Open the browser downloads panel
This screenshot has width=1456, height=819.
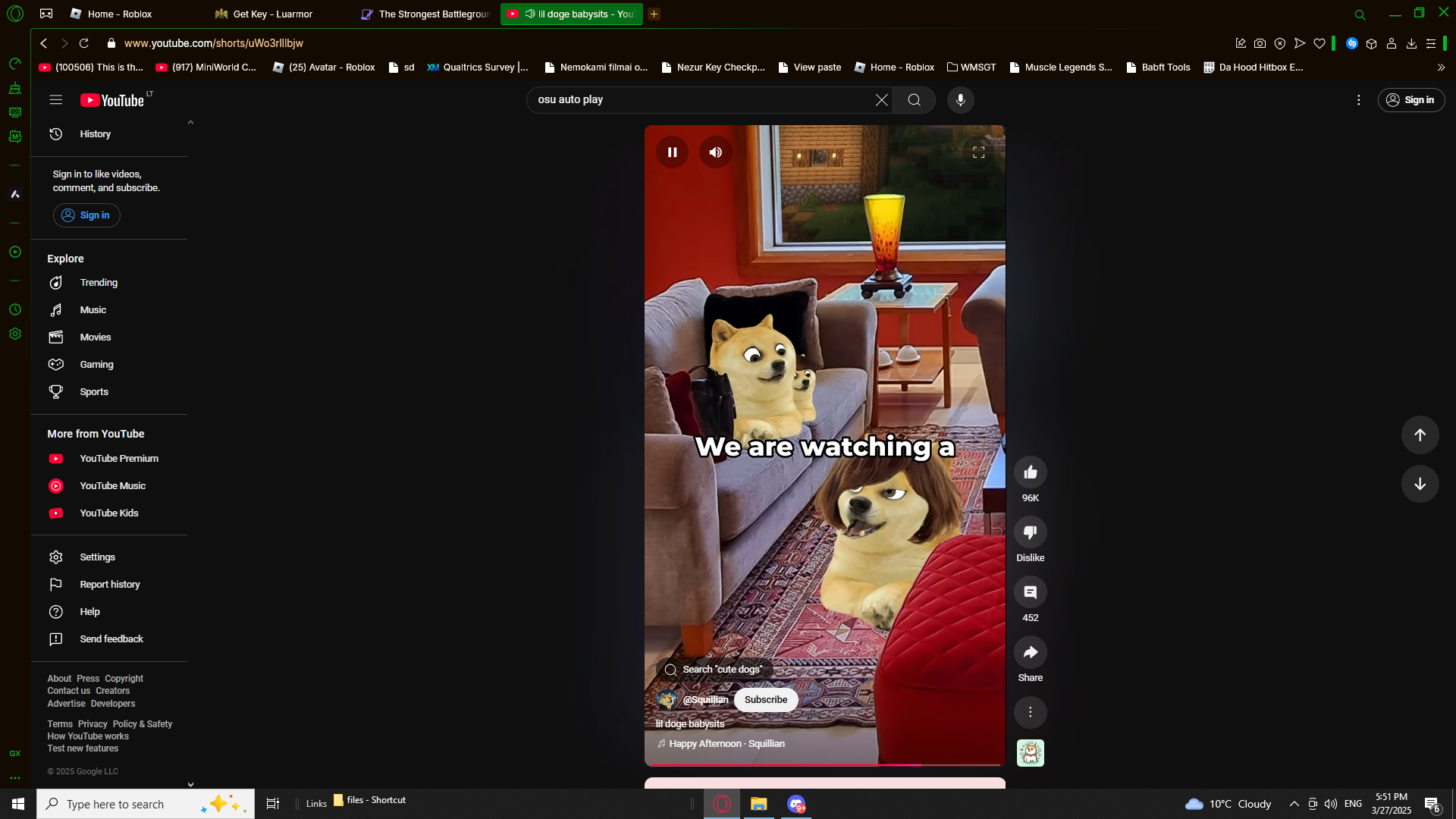click(x=1411, y=43)
